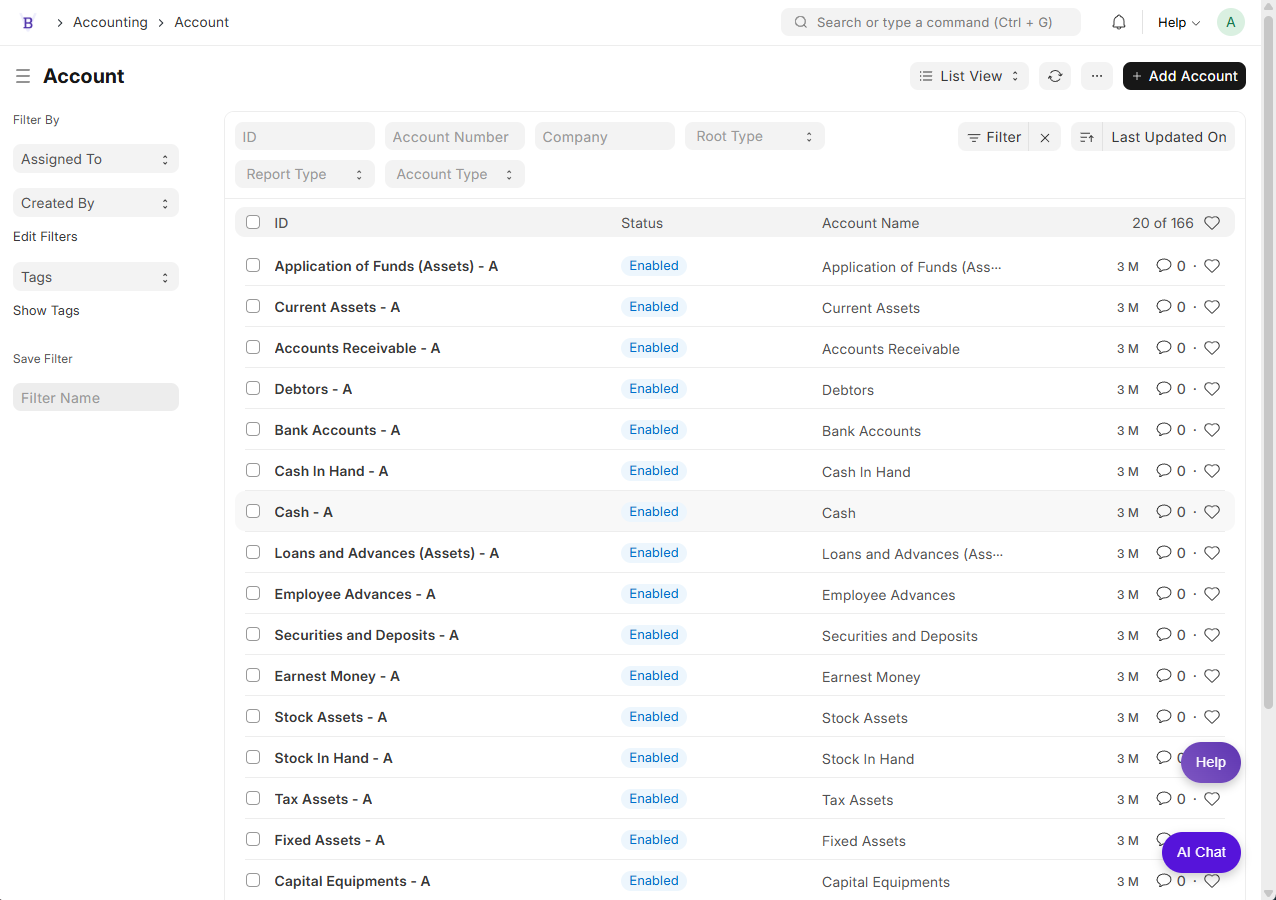Toggle the sidebar hamburger icon
Screen dimensions: 1276x900
pos(23,76)
